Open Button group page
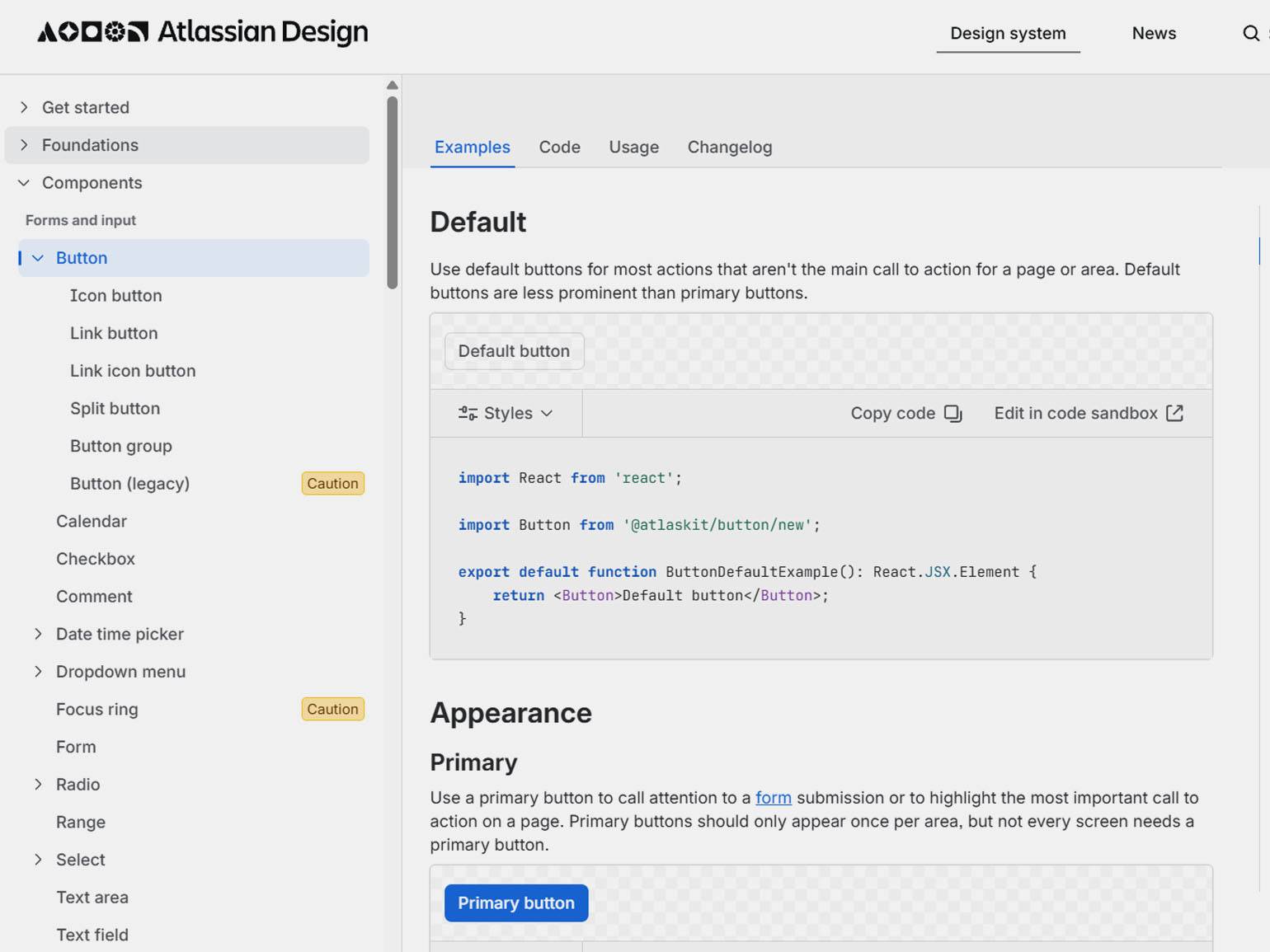1270x952 pixels. tap(121, 446)
